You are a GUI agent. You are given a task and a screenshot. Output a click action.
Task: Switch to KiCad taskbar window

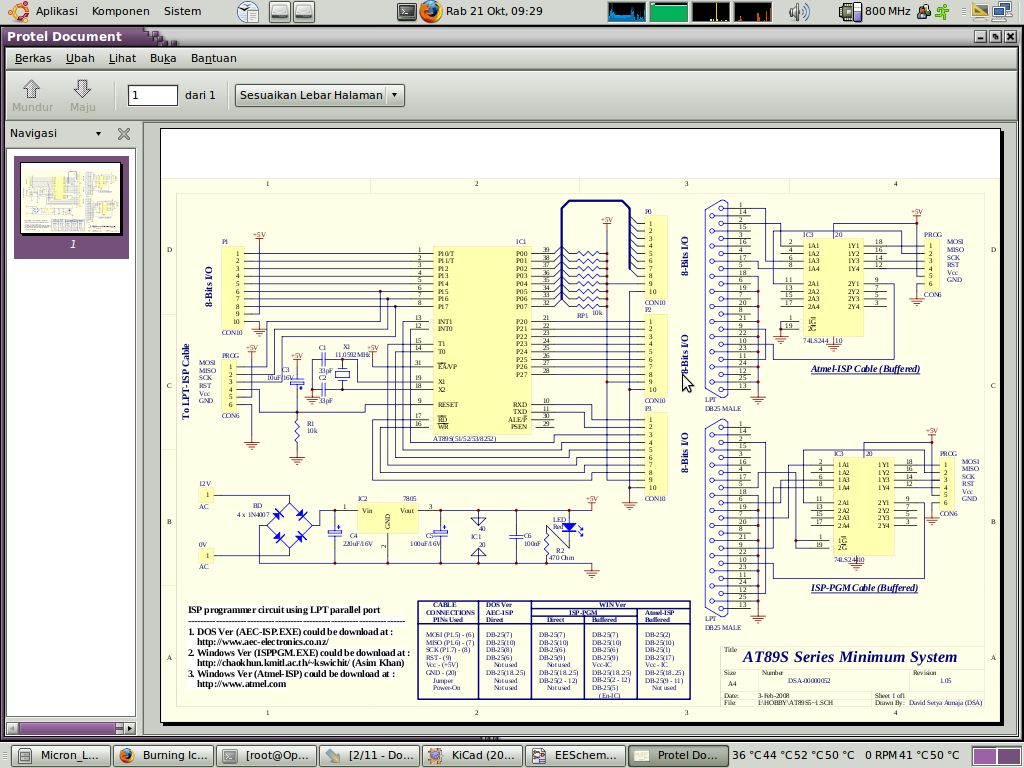coord(472,756)
